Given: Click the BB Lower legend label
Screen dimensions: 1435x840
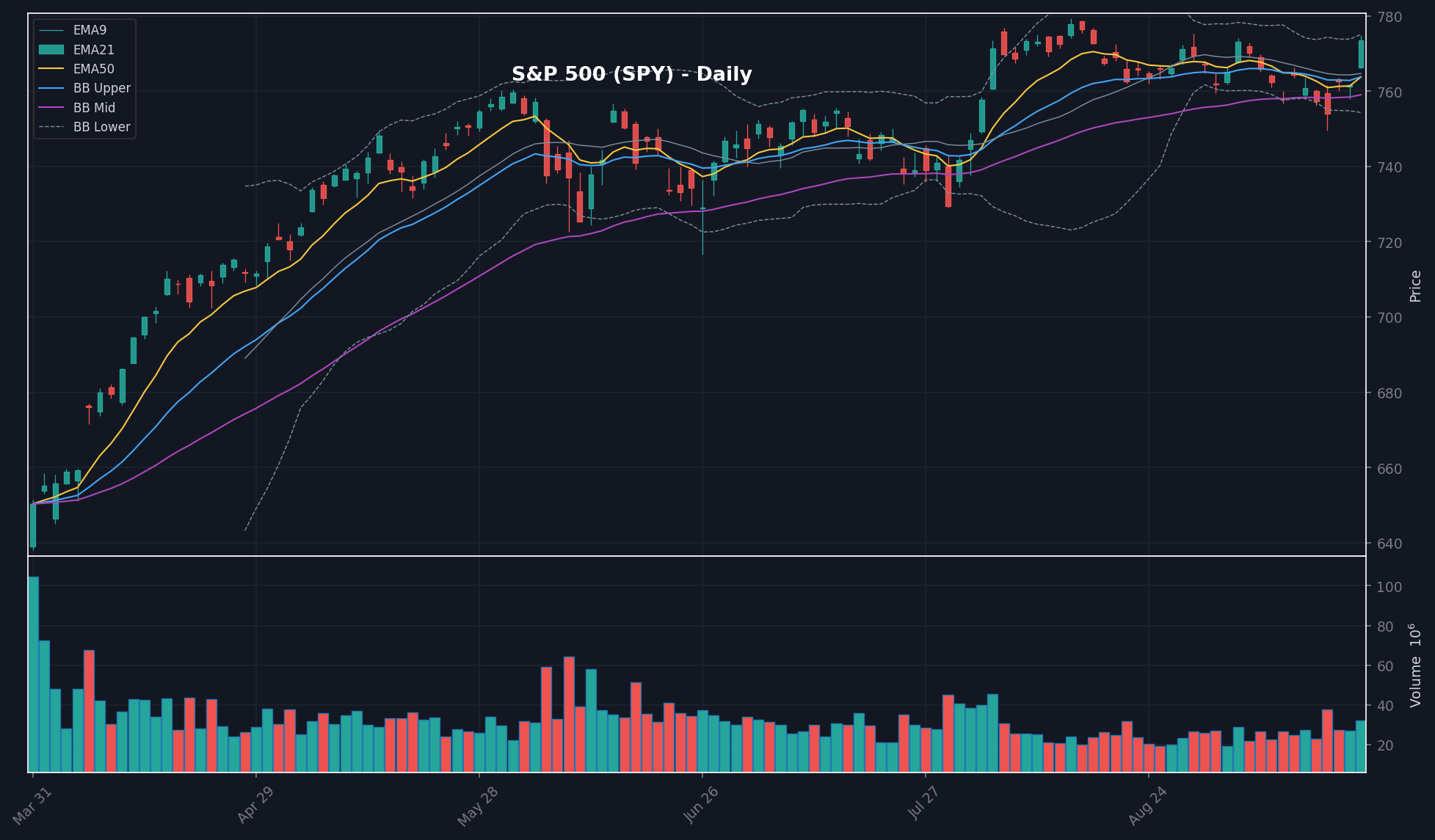Looking at the screenshot, I should pyautogui.click(x=102, y=127).
